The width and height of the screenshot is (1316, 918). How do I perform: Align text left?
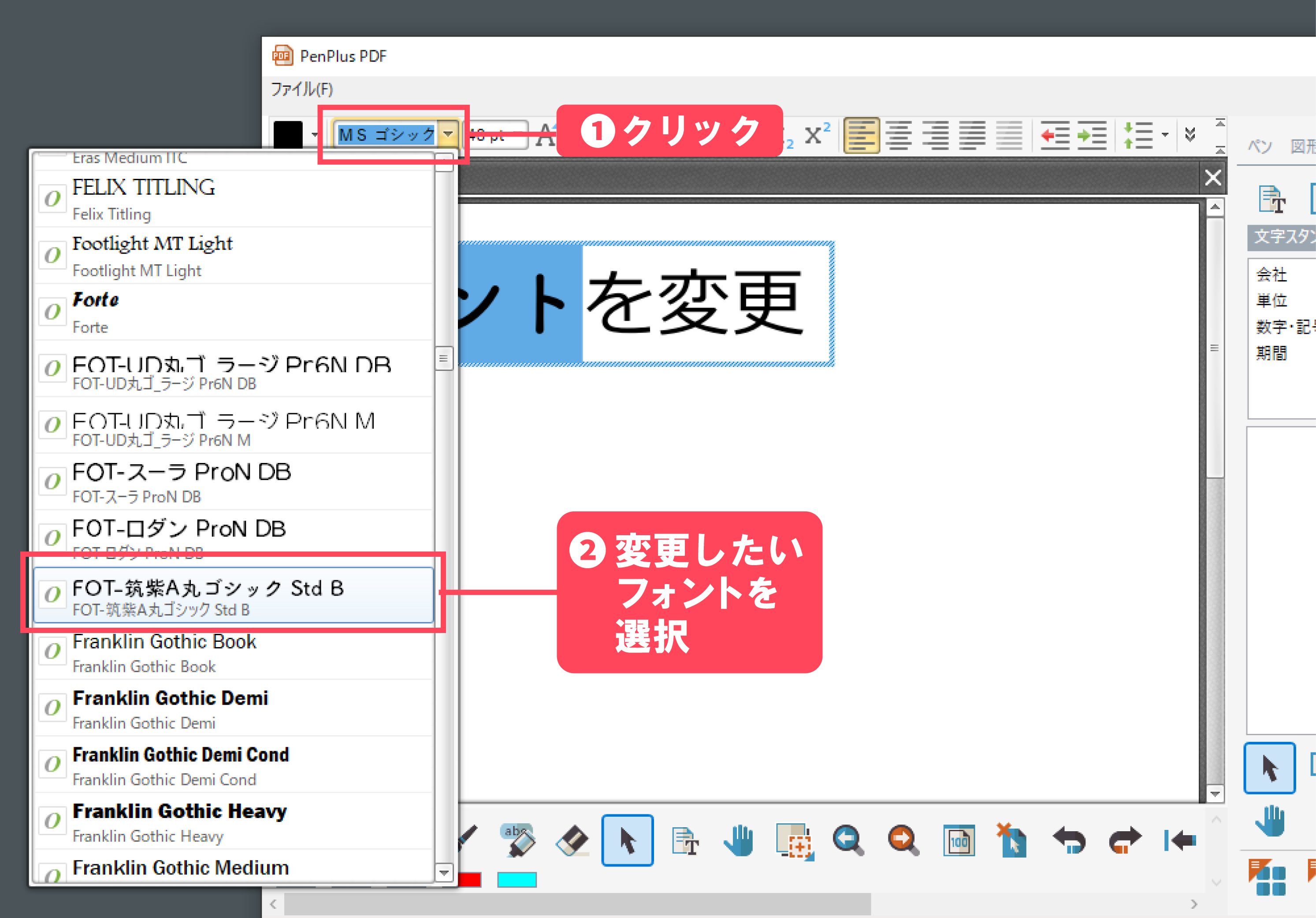tap(862, 136)
